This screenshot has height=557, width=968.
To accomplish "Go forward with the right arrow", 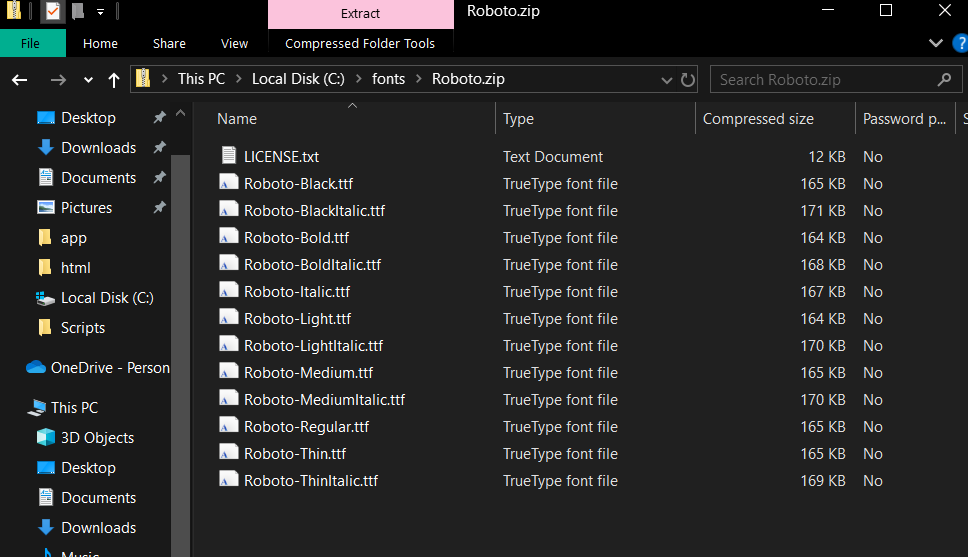I will (58, 80).
